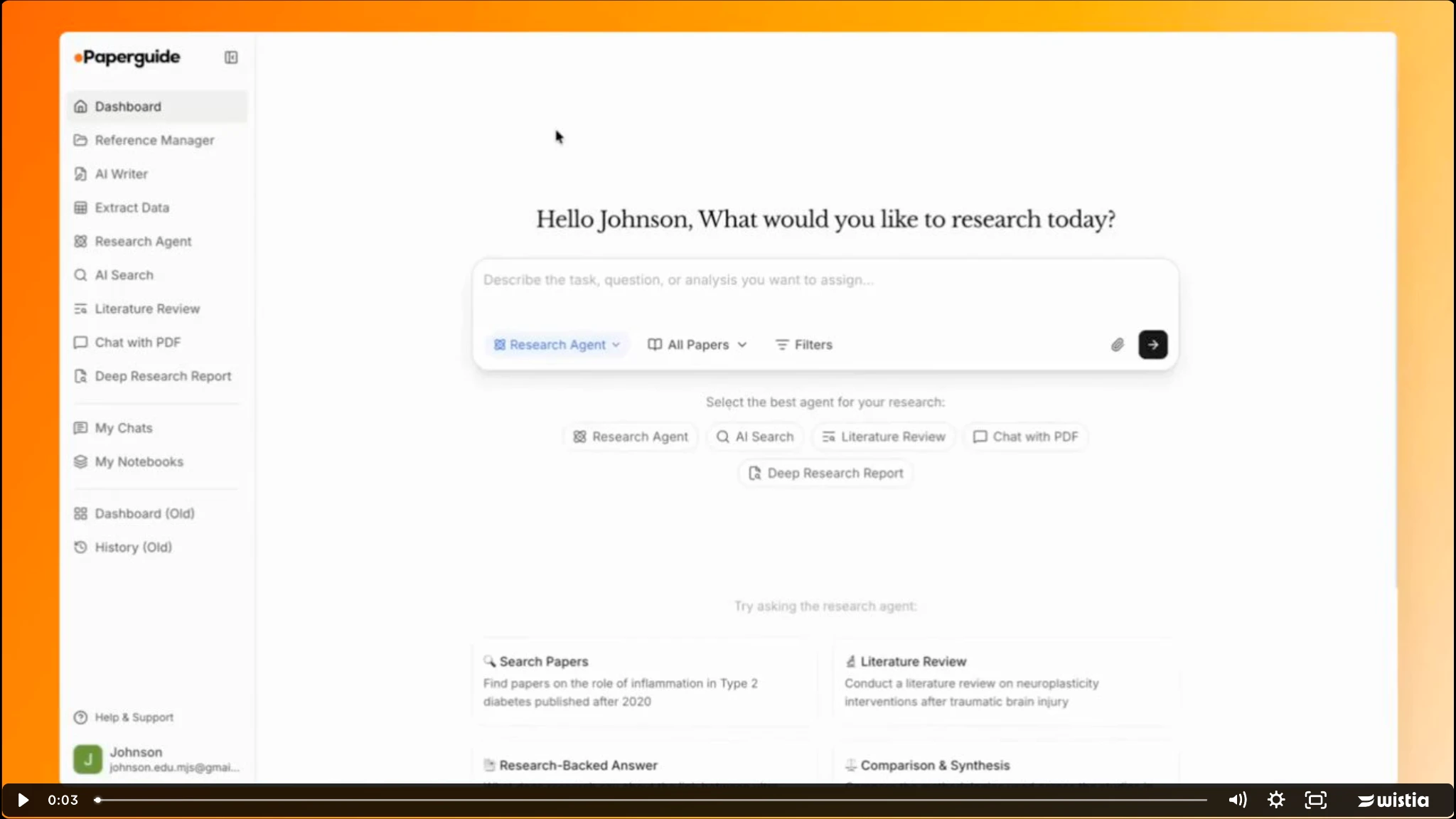The image size is (1456, 819).
Task: Open video settings gear icon
Action: 1276,800
